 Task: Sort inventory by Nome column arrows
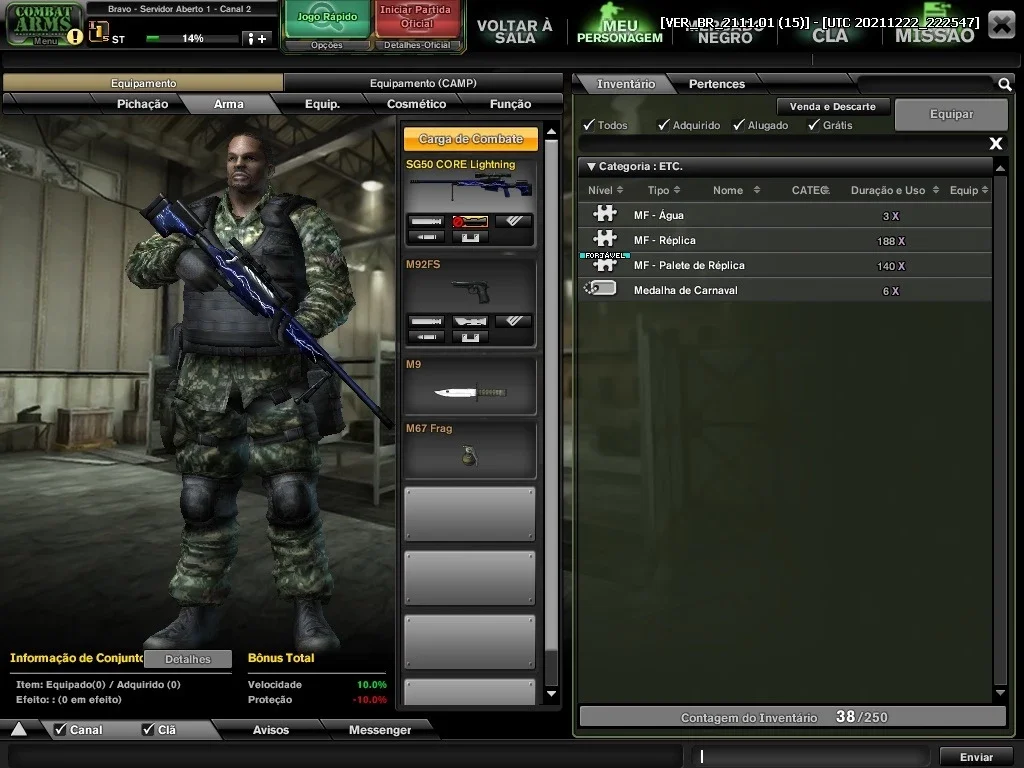tap(756, 190)
